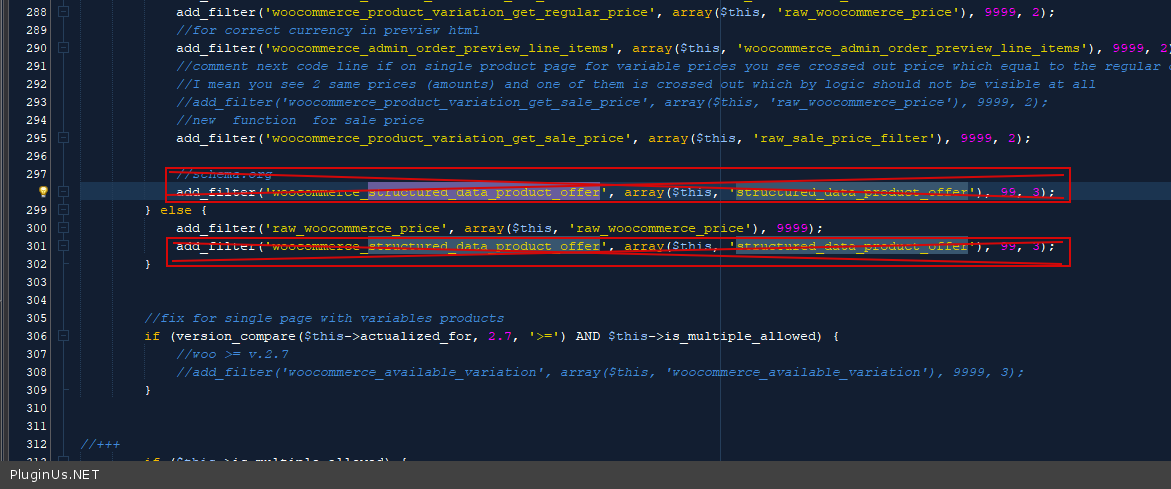Toggle the fold marker on line 301
Screen dimensions: 1171x489
(x=64, y=246)
